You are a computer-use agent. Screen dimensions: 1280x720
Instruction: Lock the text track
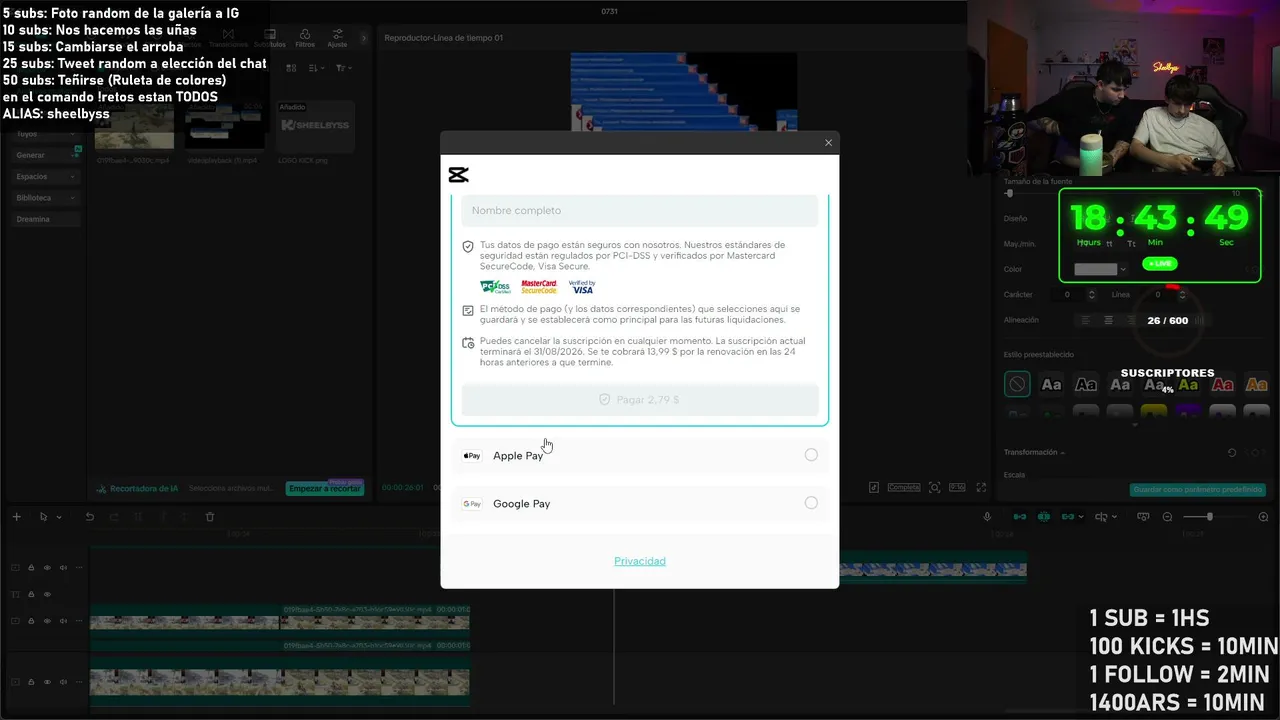click(x=31, y=595)
